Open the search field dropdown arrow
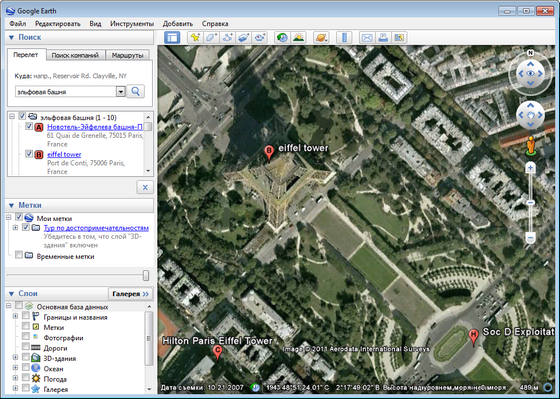 tap(121, 92)
